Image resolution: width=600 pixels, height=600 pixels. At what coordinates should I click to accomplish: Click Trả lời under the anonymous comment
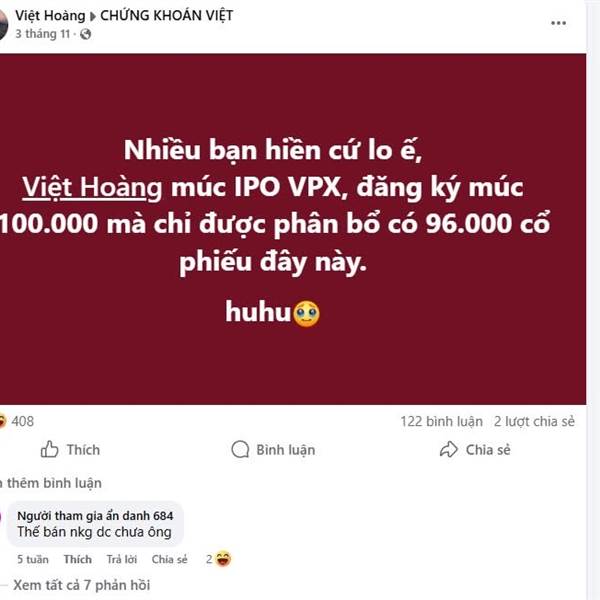pyautogui.click(x=122, y=559)
